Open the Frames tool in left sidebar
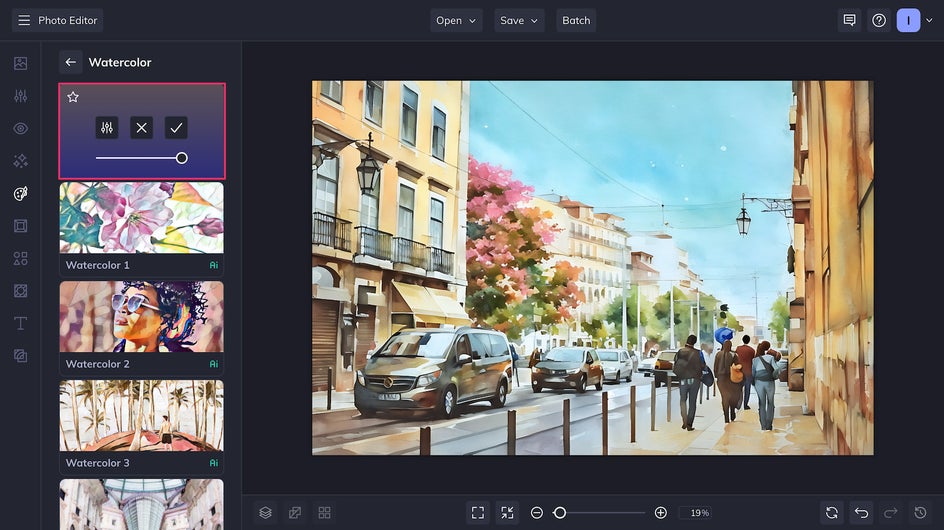 [x=20, y=226]
